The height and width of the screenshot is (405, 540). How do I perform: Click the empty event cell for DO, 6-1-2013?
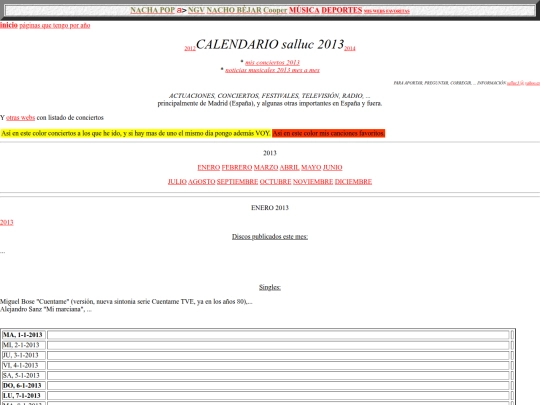tap(278, 385)
